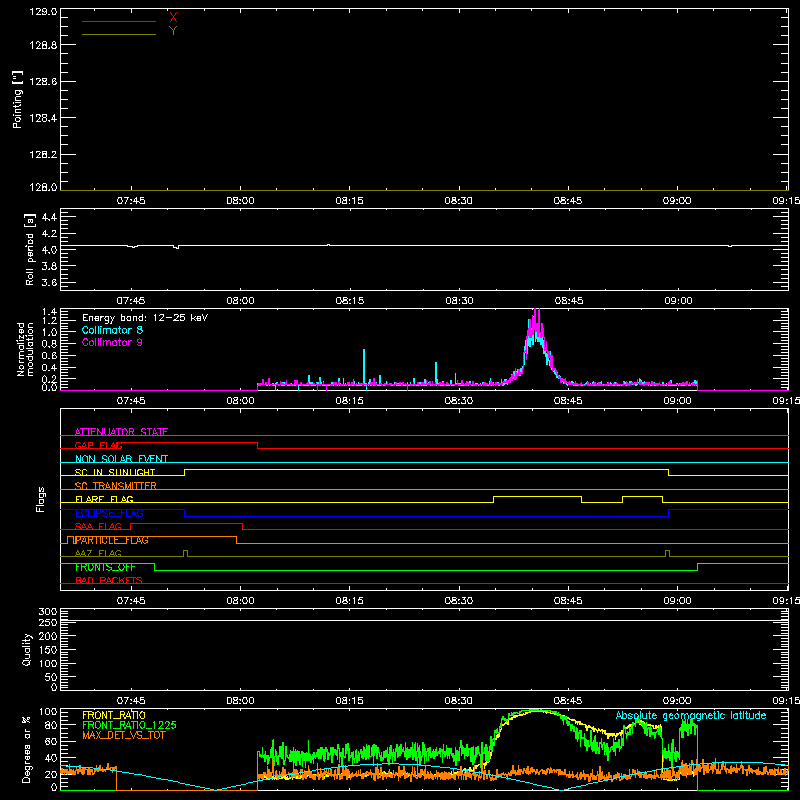The width and height of the screenshot is (800, 800).
Task: Click the SC_IN_SUNLIGHT flag label
Action: click(x=115, y=472)
